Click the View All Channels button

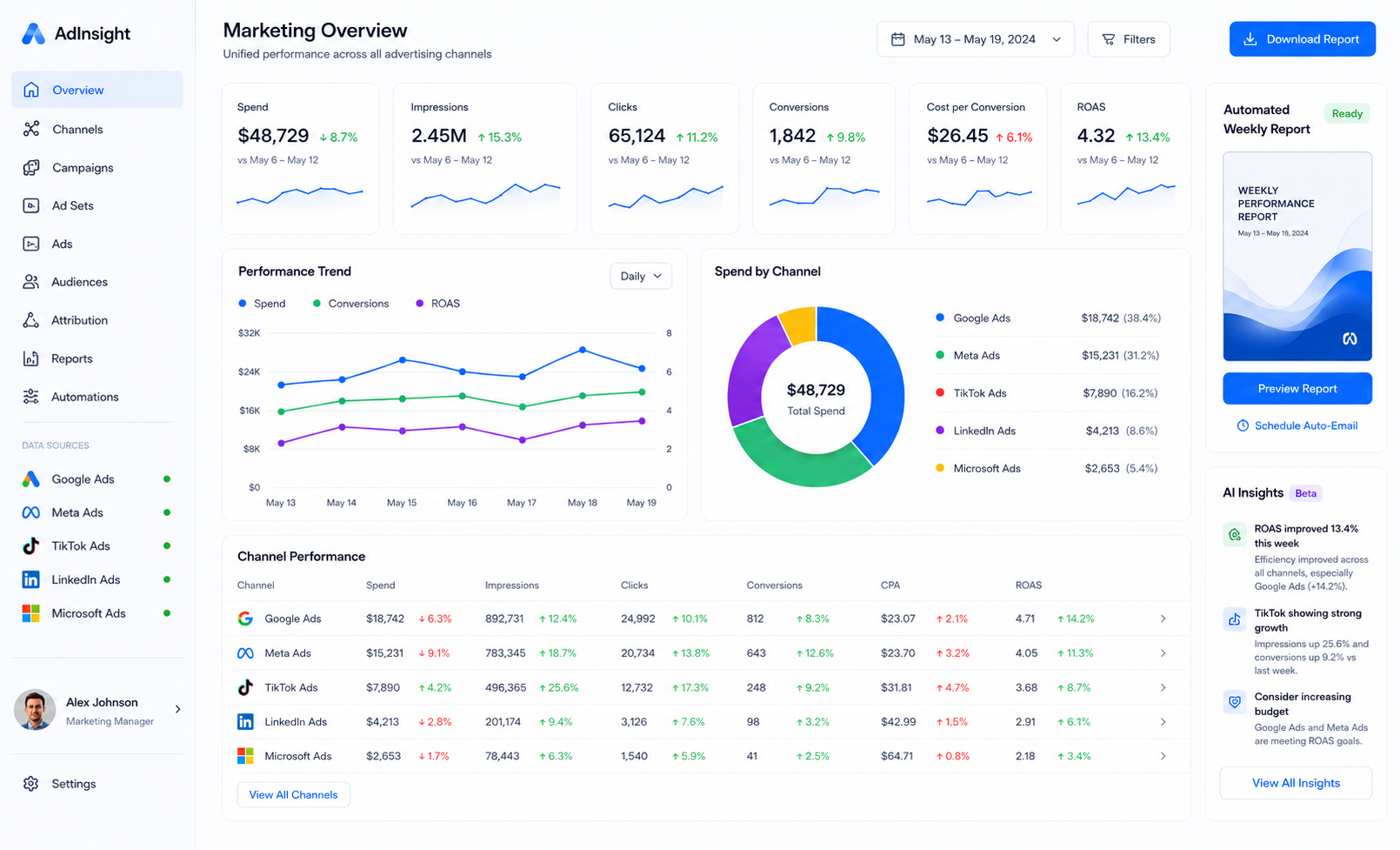pyautogui.click(x=293, y=794)
